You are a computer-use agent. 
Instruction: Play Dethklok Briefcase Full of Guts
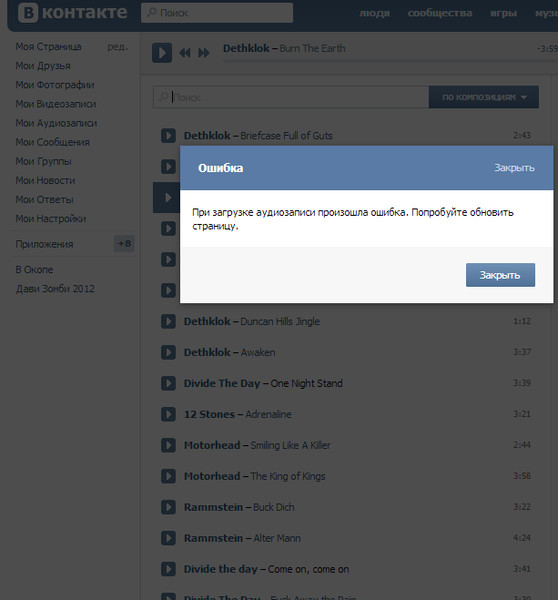click(168, 135)
